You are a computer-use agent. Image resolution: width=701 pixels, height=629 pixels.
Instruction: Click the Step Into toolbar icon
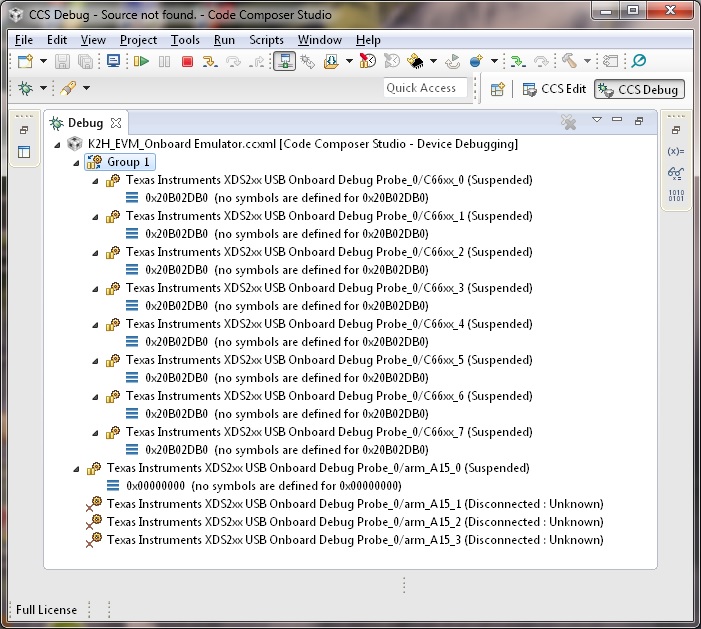209,62
